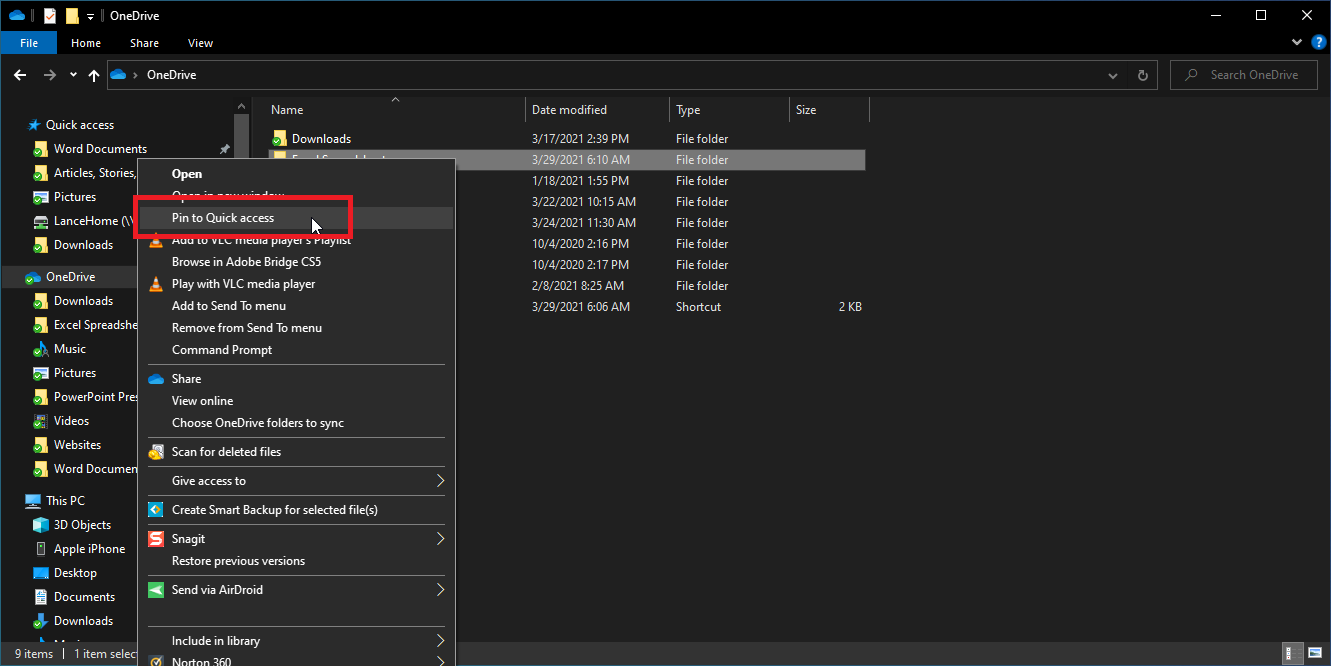Screen dimensions: 1331x666
Task: Go up one folder level arrow
Action: coord(94,75)
